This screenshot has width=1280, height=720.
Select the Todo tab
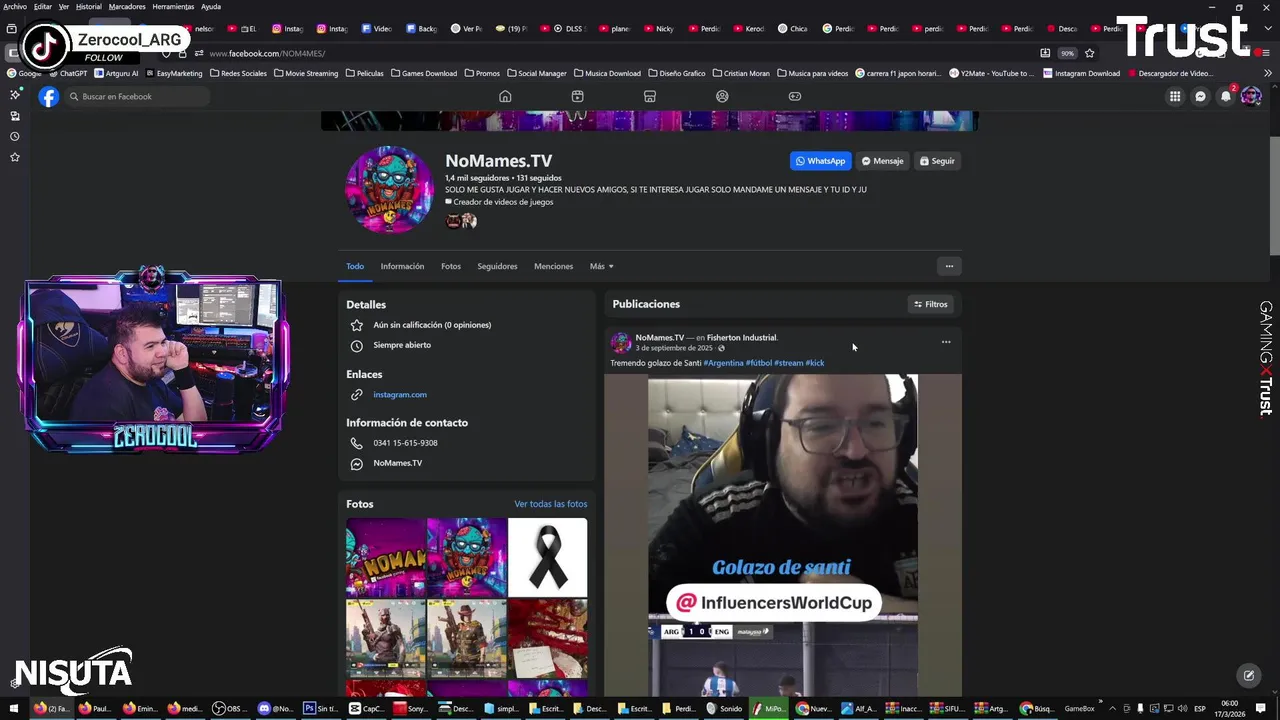tap(355, 266)
